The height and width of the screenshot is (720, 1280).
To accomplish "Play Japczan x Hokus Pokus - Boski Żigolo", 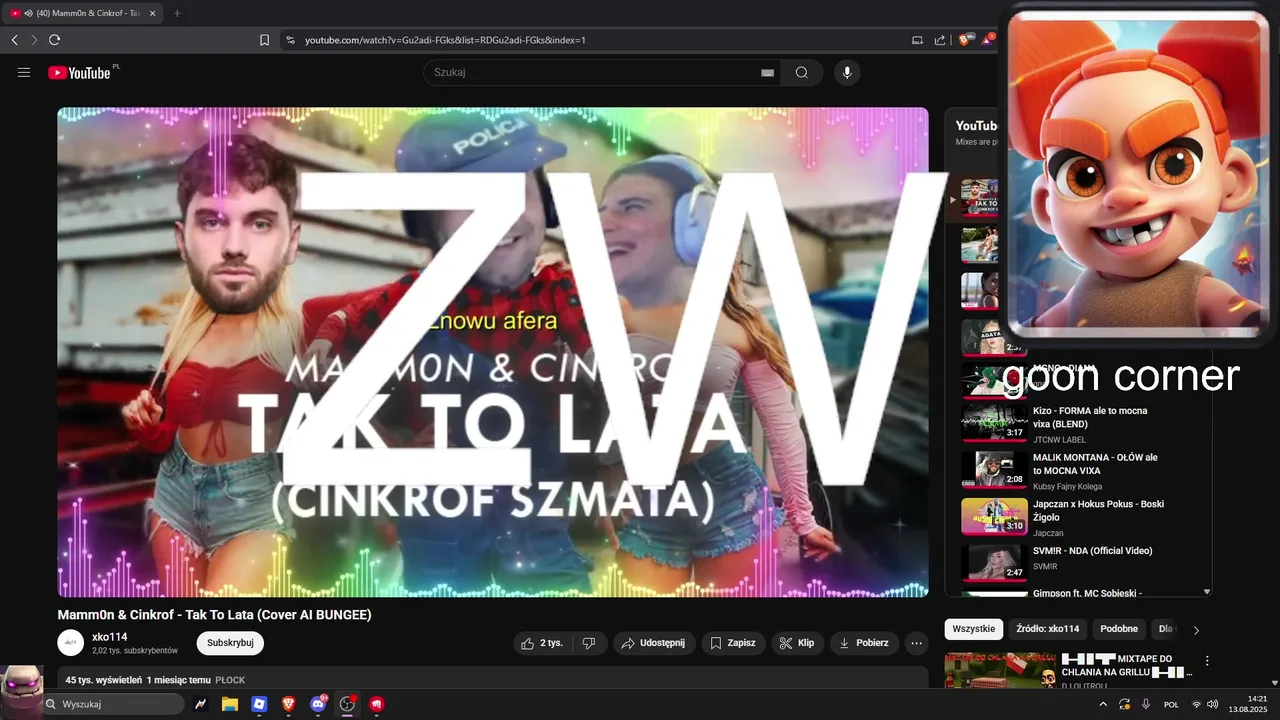I will pyautogui.click(x=1098, y=511).
